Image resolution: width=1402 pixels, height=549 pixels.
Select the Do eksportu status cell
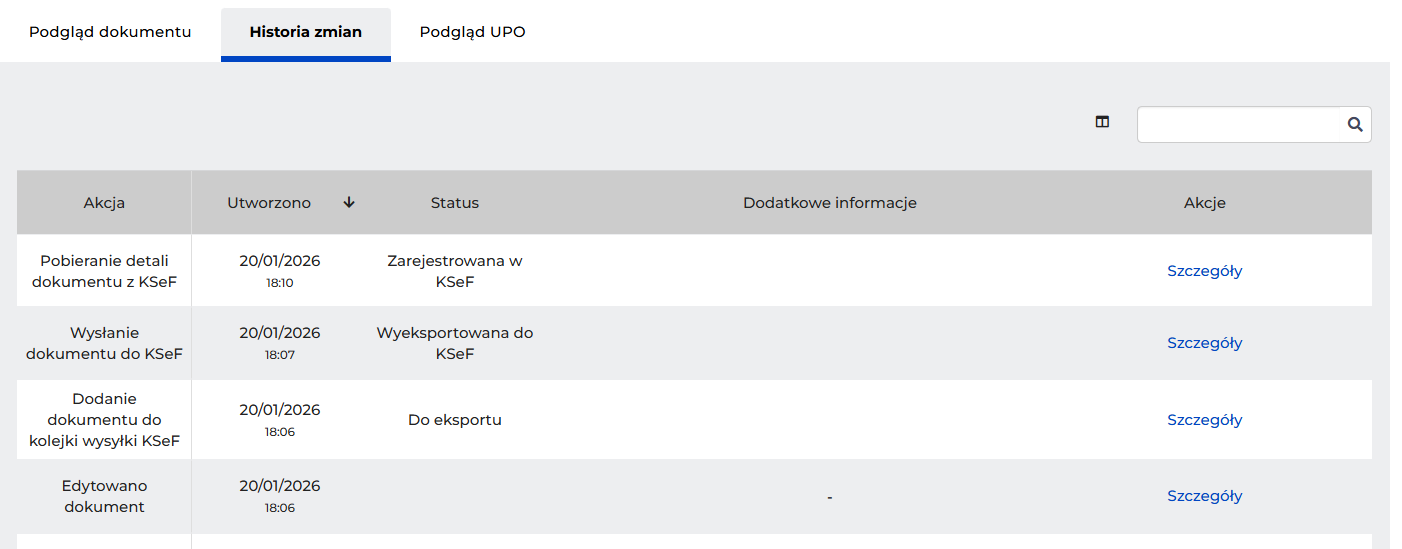[455, 420]
